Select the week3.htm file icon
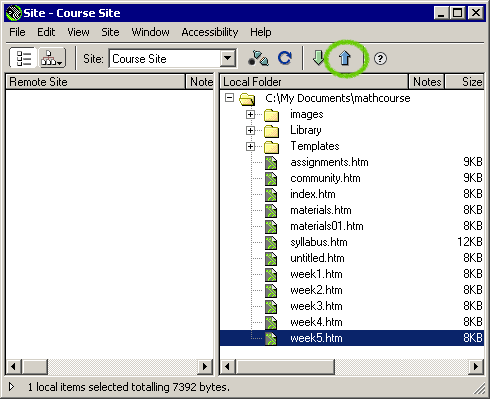Image resolution: width=490 pixels, height=399 pixels. (x=271, y=307)
